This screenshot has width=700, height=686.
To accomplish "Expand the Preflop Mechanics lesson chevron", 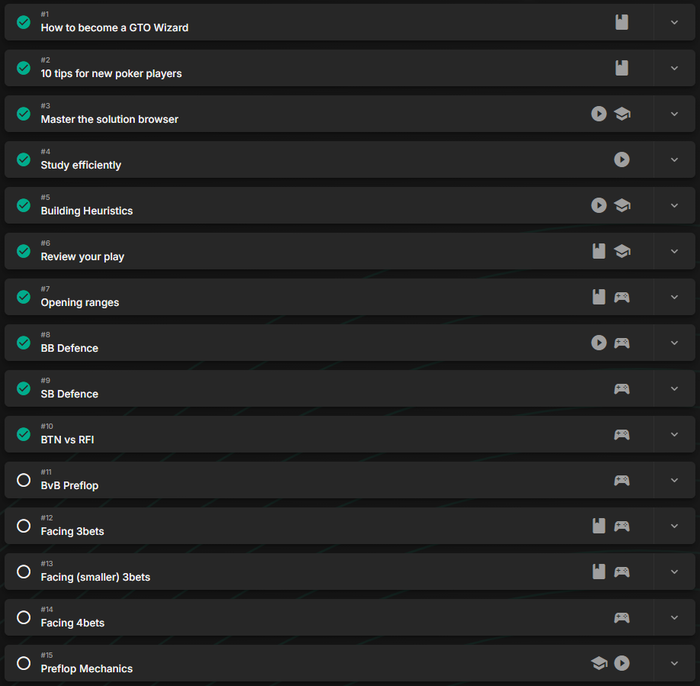I will (x=674, y=663).
